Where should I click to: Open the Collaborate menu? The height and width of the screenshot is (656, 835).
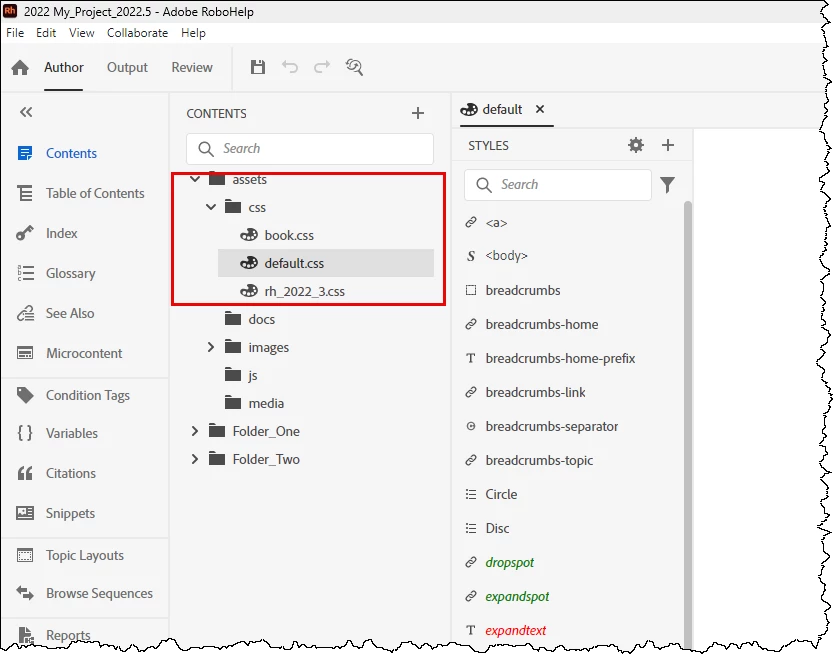tap(137, 33)
